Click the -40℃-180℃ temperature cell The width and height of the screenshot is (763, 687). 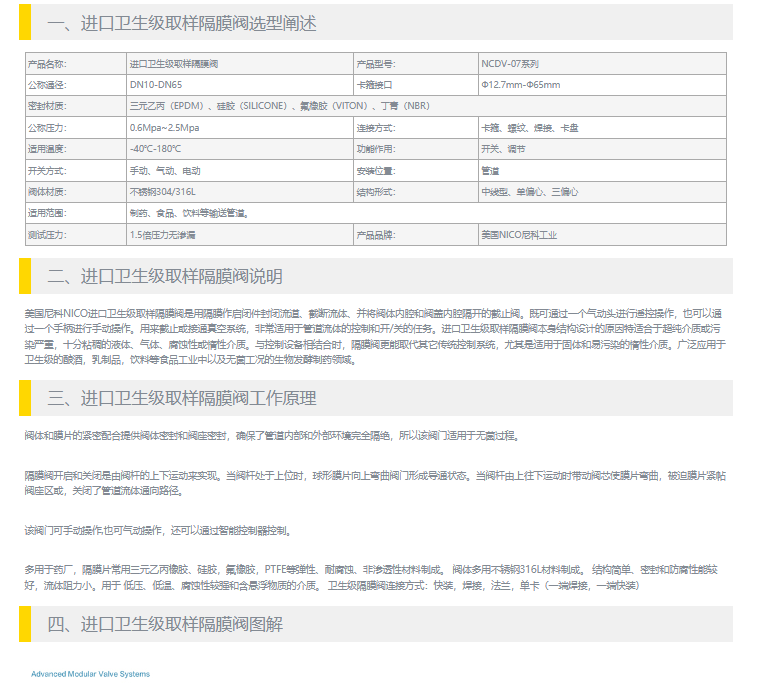(155, 149)
